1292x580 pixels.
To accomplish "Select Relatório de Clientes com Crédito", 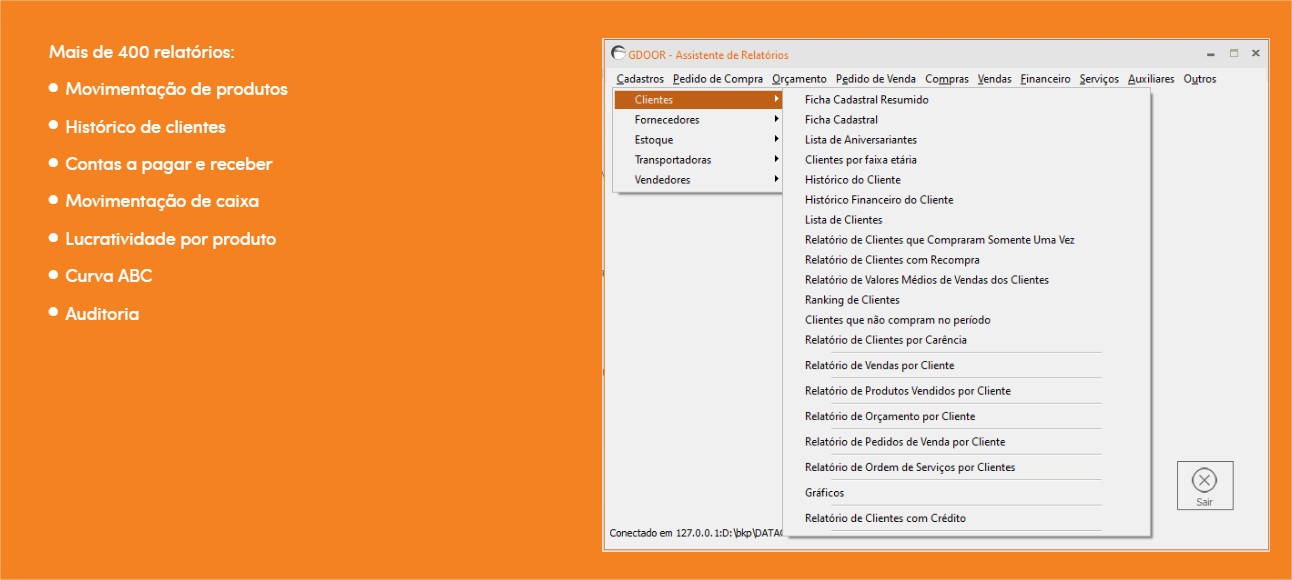I will 885,518.
